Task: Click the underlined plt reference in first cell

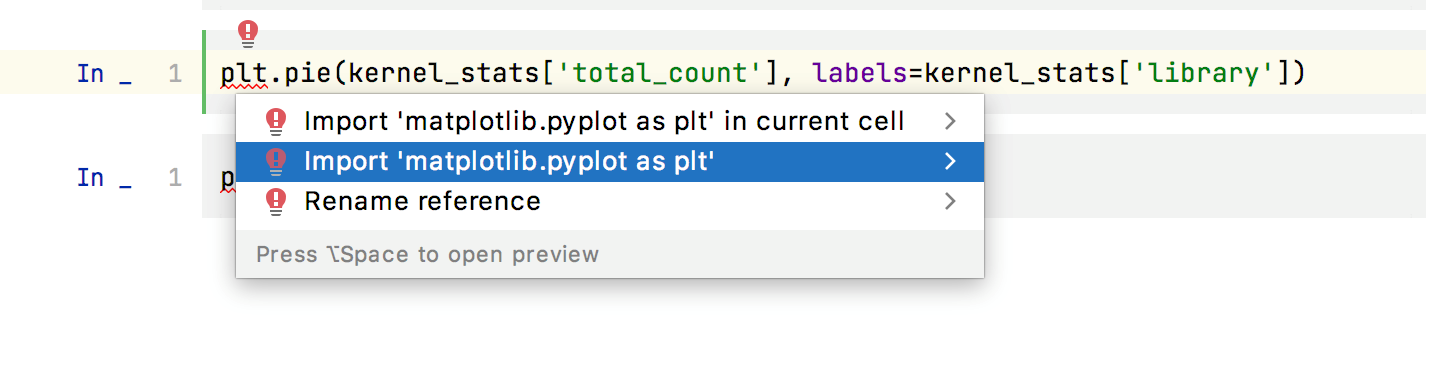Action: click(x=239, y=73)
